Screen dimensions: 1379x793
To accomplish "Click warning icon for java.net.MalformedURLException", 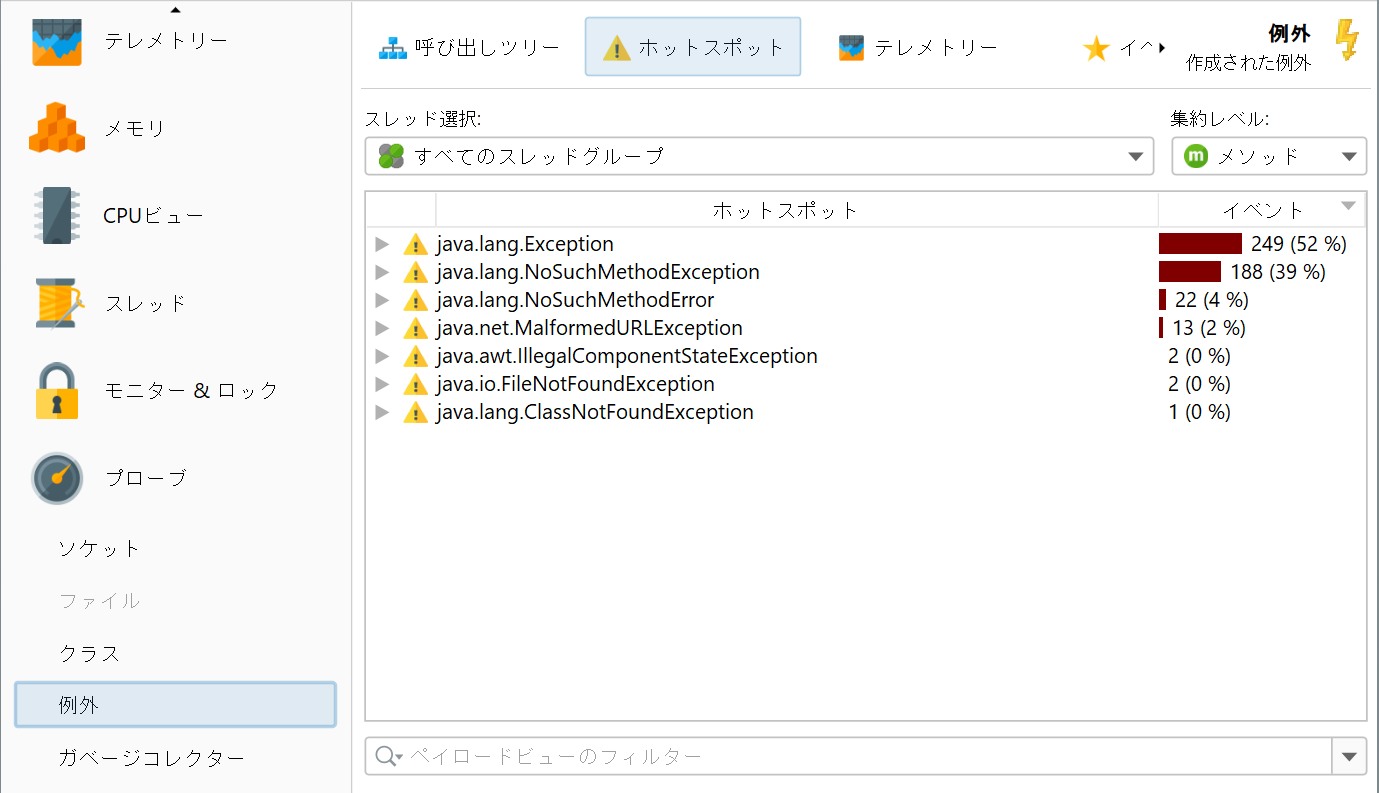I will tap(415, 328).
